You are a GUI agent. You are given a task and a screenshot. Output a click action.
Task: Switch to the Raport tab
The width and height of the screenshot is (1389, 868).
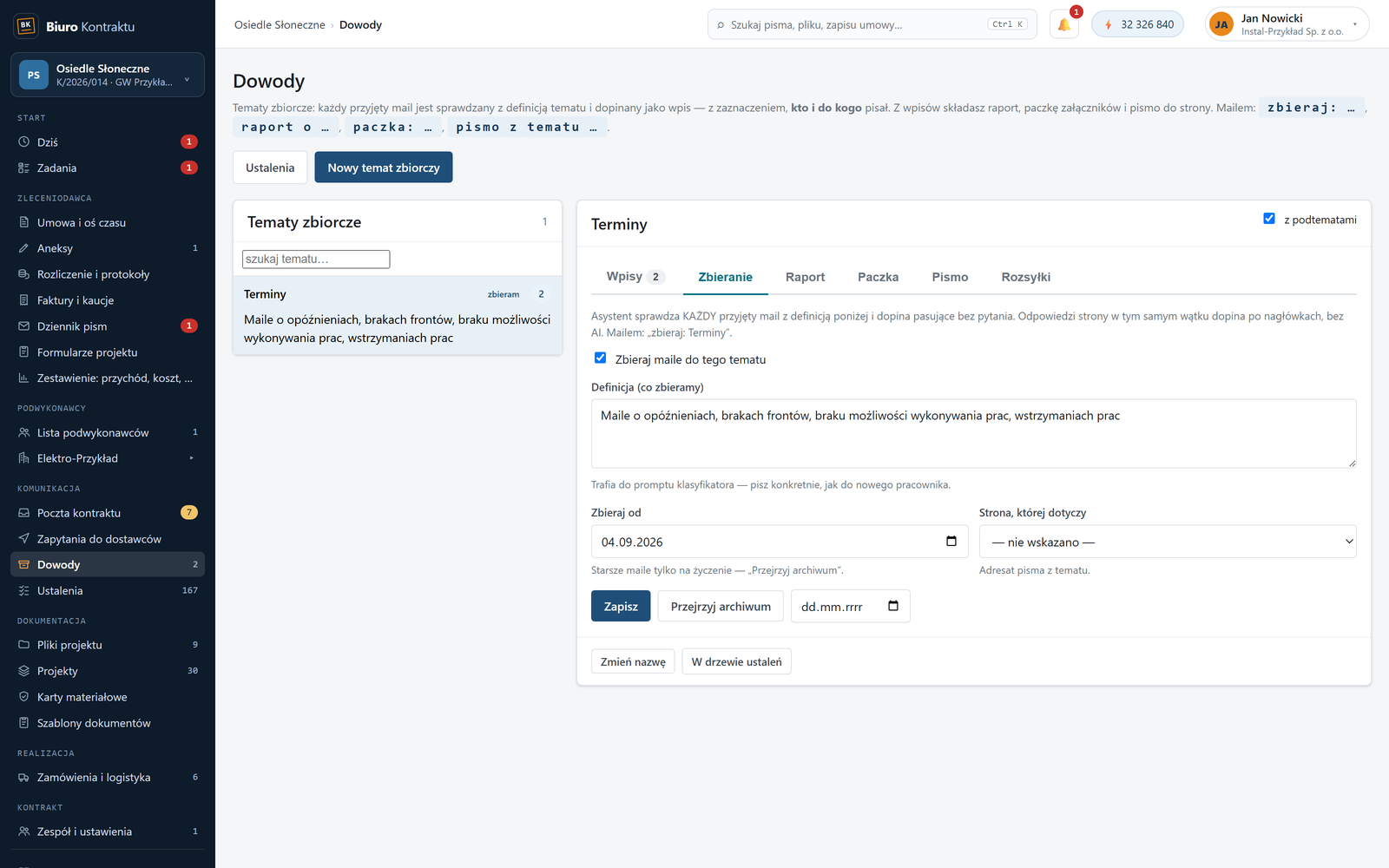click(805, 277)
